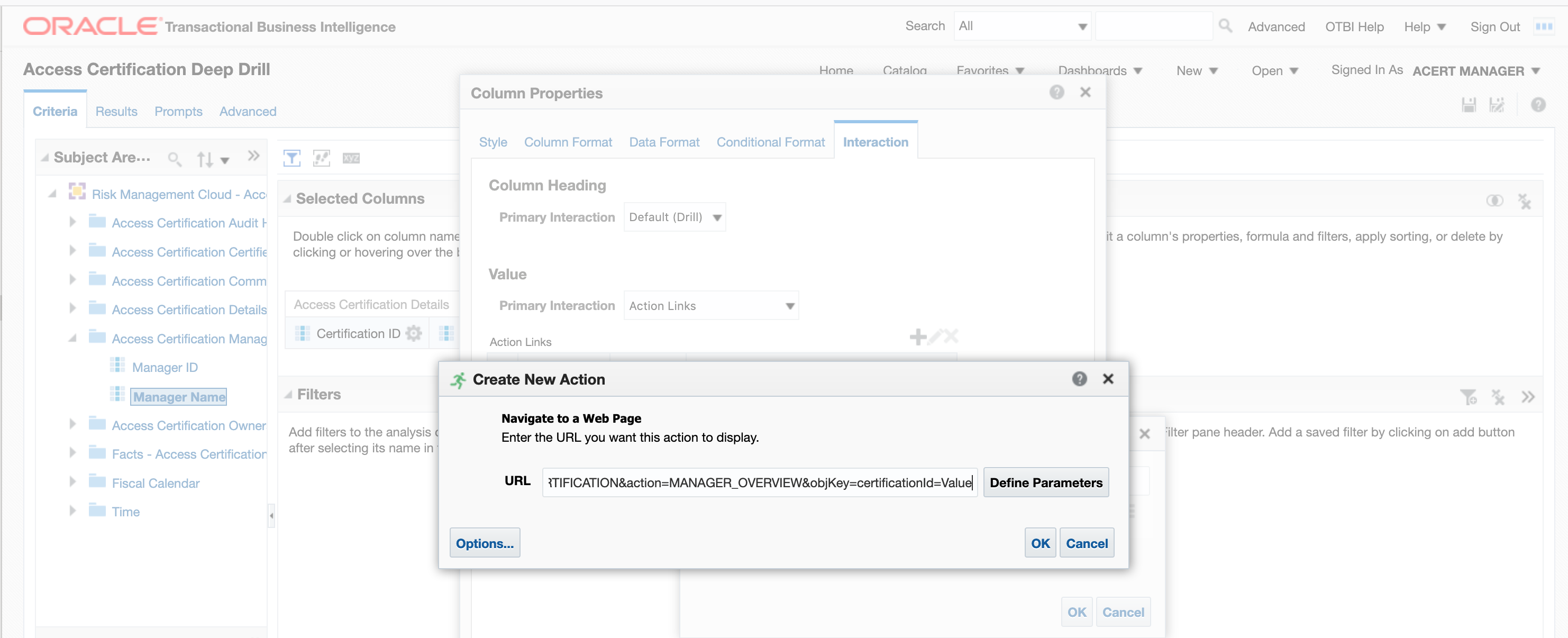Image resolution: width=1568 pixels, height=638 pixels.
Task: Open Value Primary Interaction Action Links dropdown
Action: tap(711, 306)
